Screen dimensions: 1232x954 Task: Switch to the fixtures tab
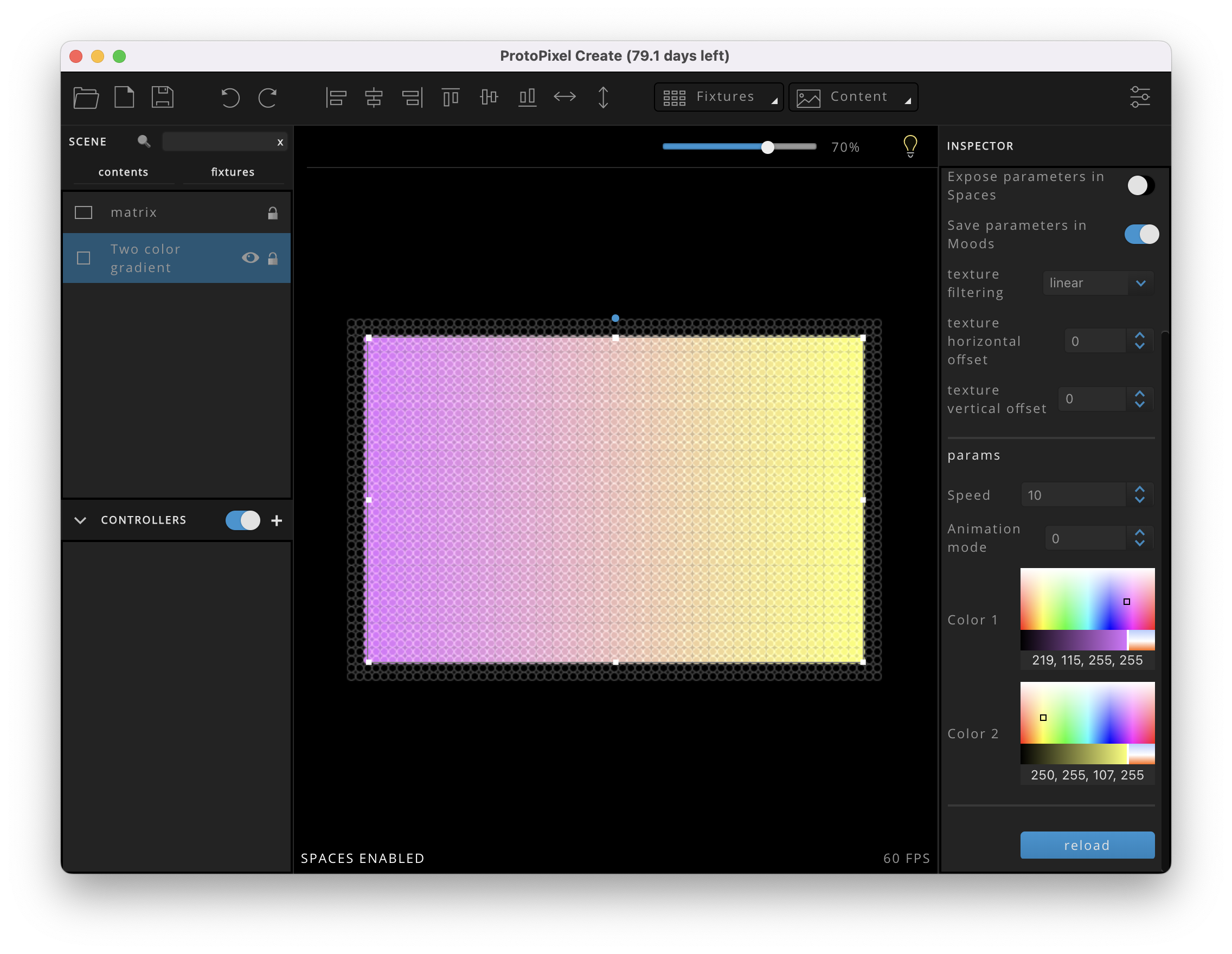point(233,172)
